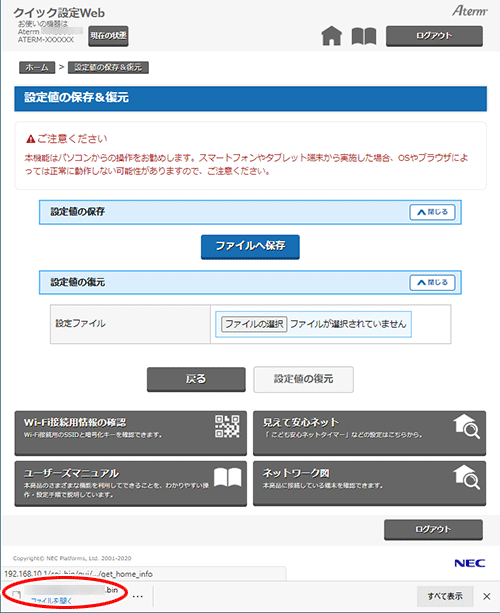Click the NEC logo in footer
Image resolution: width=500 pixels, height=613 pixels.
tap(470, 563)
